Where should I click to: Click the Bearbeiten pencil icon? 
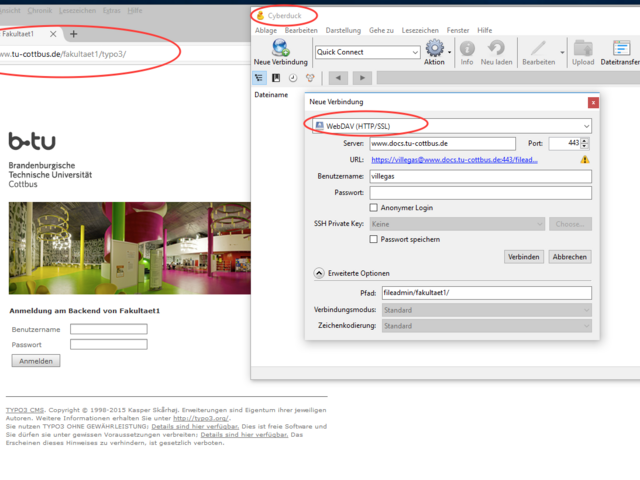tap(538, 48)
